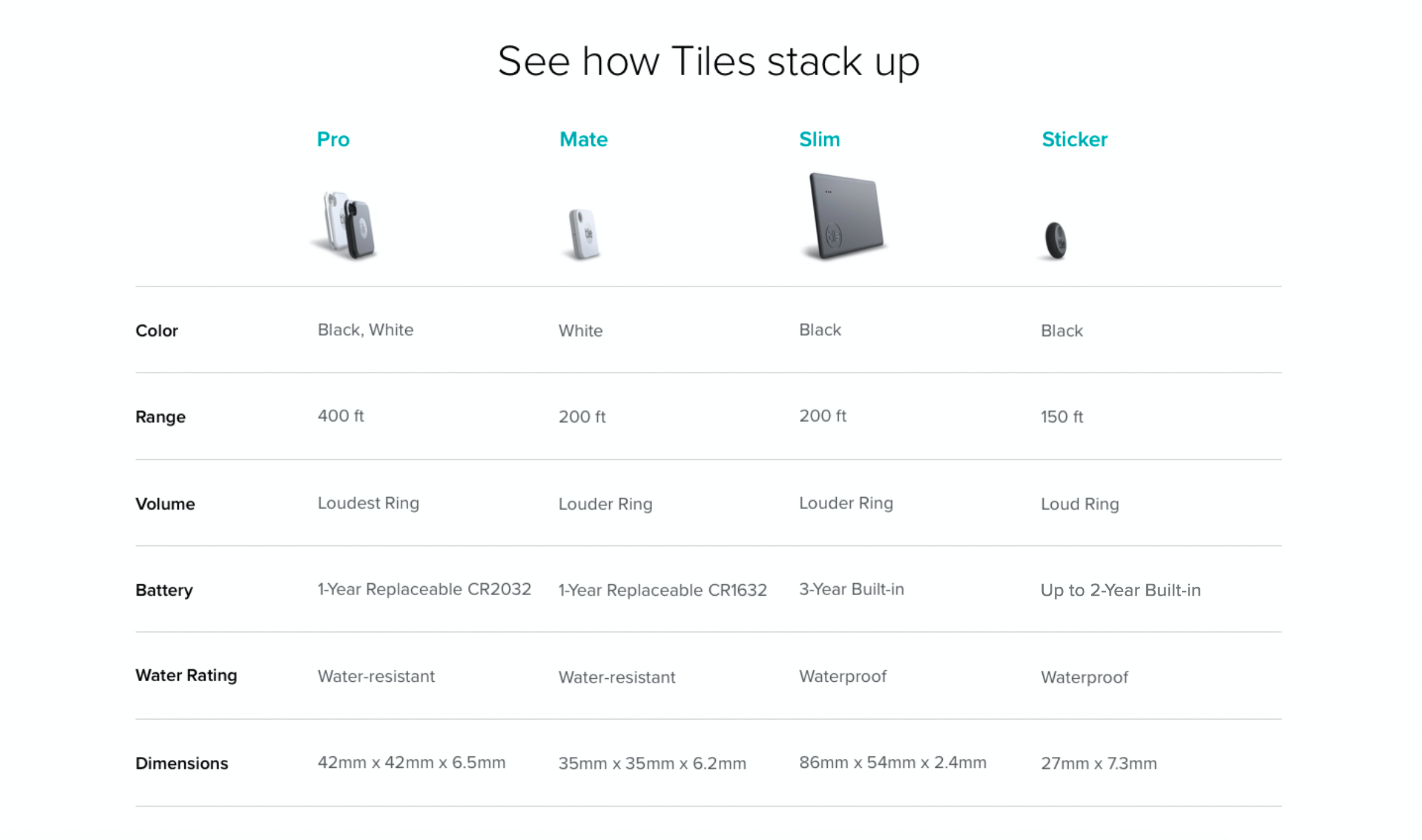Click the 1-Year Replaceable CR2032 text
This screenshot has height=840, width=1422.
(x=424, y=590)
